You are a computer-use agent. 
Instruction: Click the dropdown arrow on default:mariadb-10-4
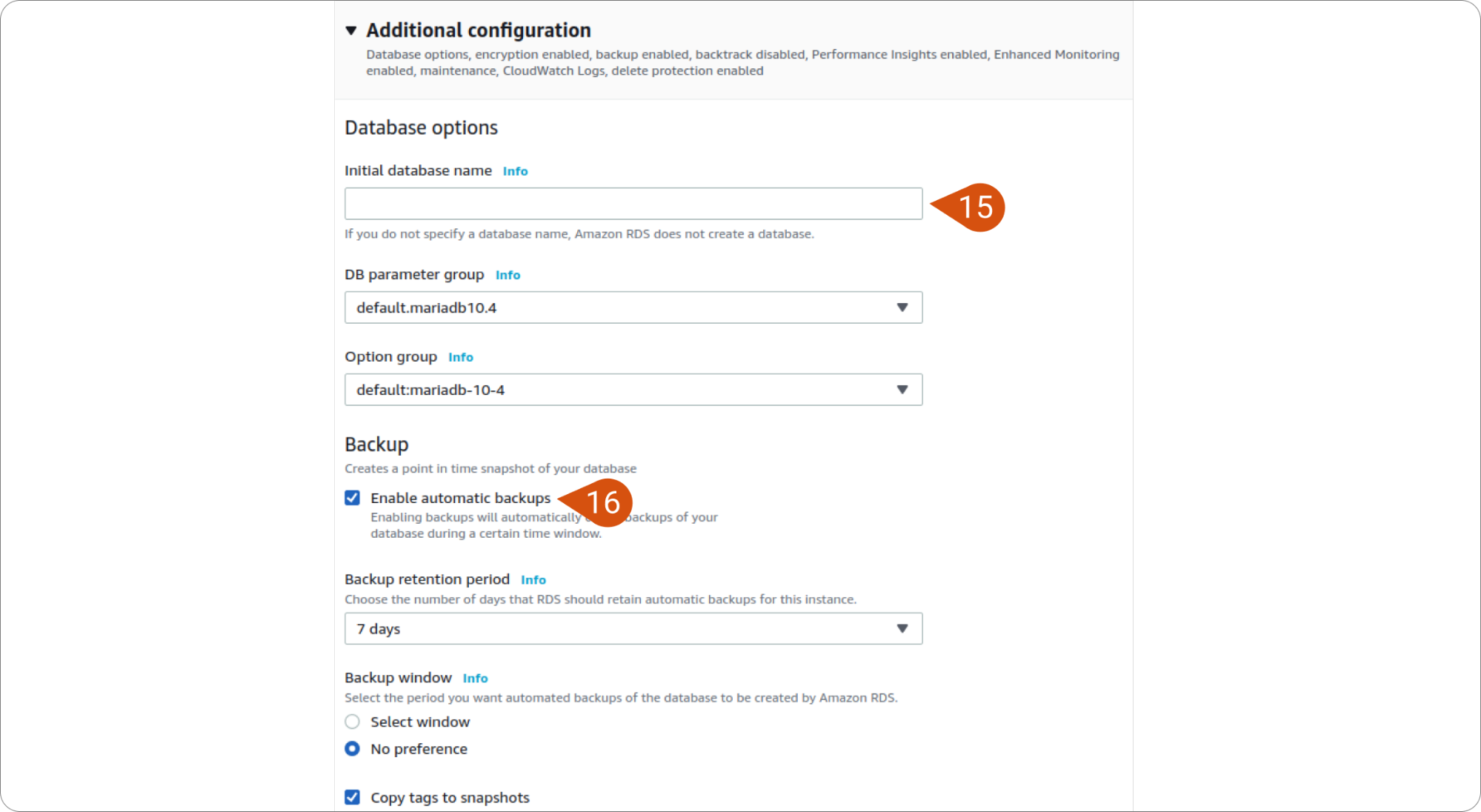tap(902, 390)
